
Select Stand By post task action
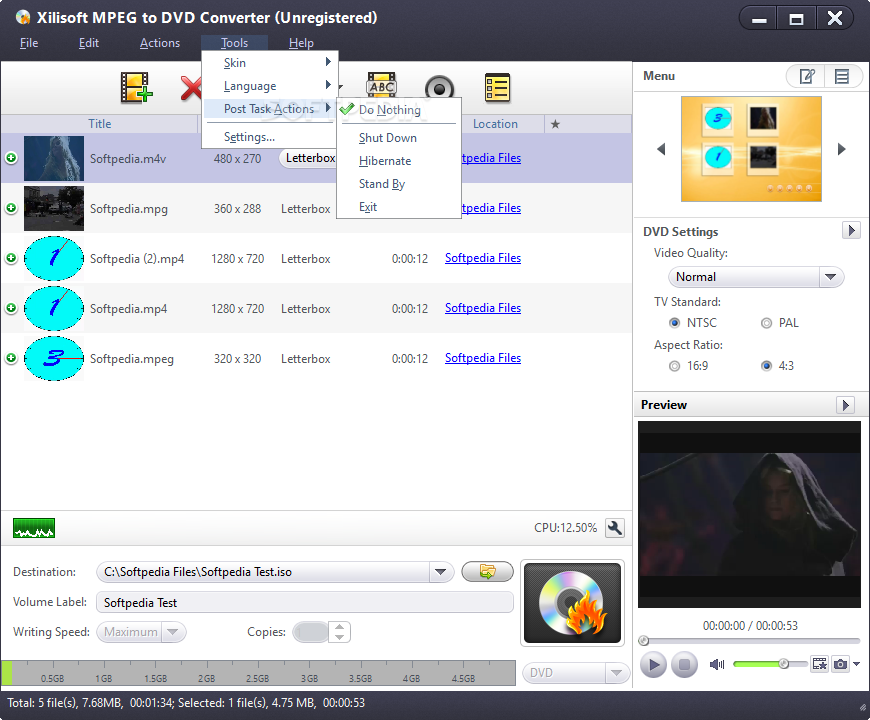pos(398,184)
